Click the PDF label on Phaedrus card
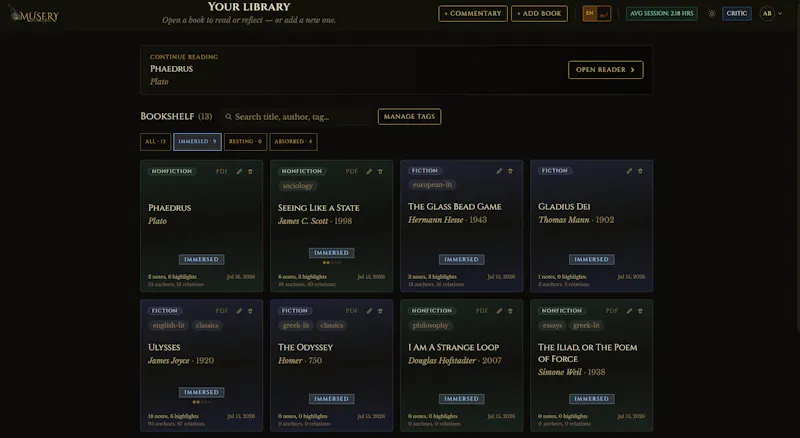 (x=222, y=172)
